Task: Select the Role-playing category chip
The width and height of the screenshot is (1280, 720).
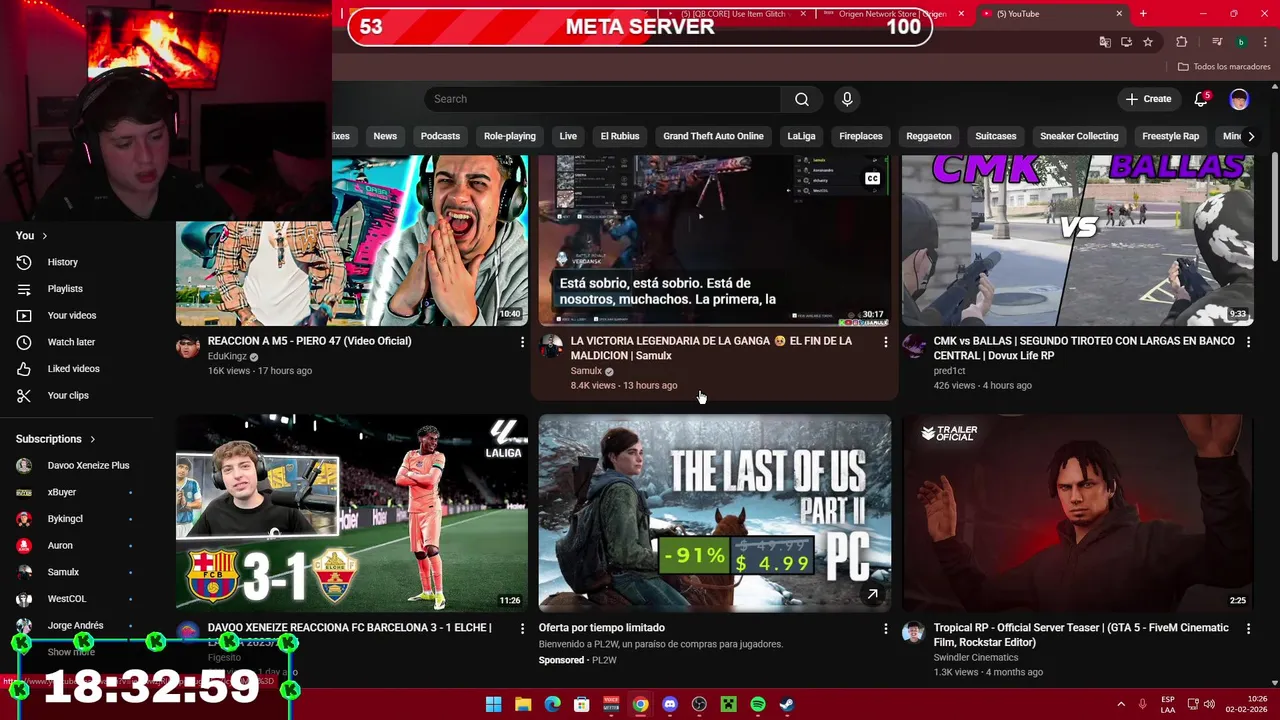Action: click(510, 136)
